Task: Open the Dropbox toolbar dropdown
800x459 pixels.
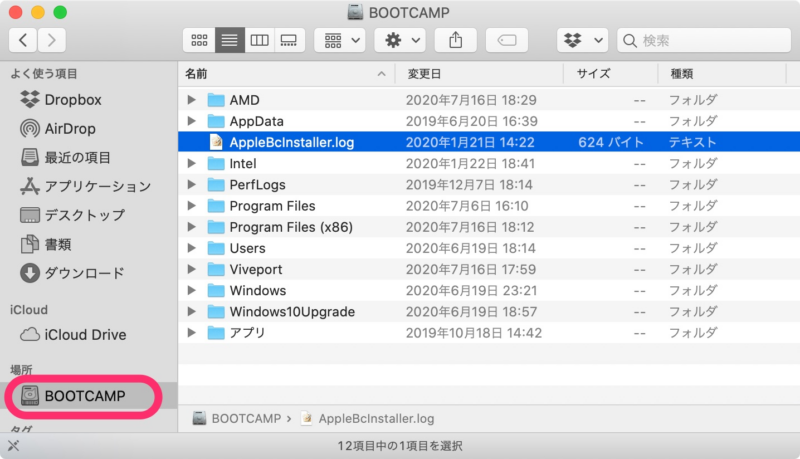Action: (x=583, y=40)
